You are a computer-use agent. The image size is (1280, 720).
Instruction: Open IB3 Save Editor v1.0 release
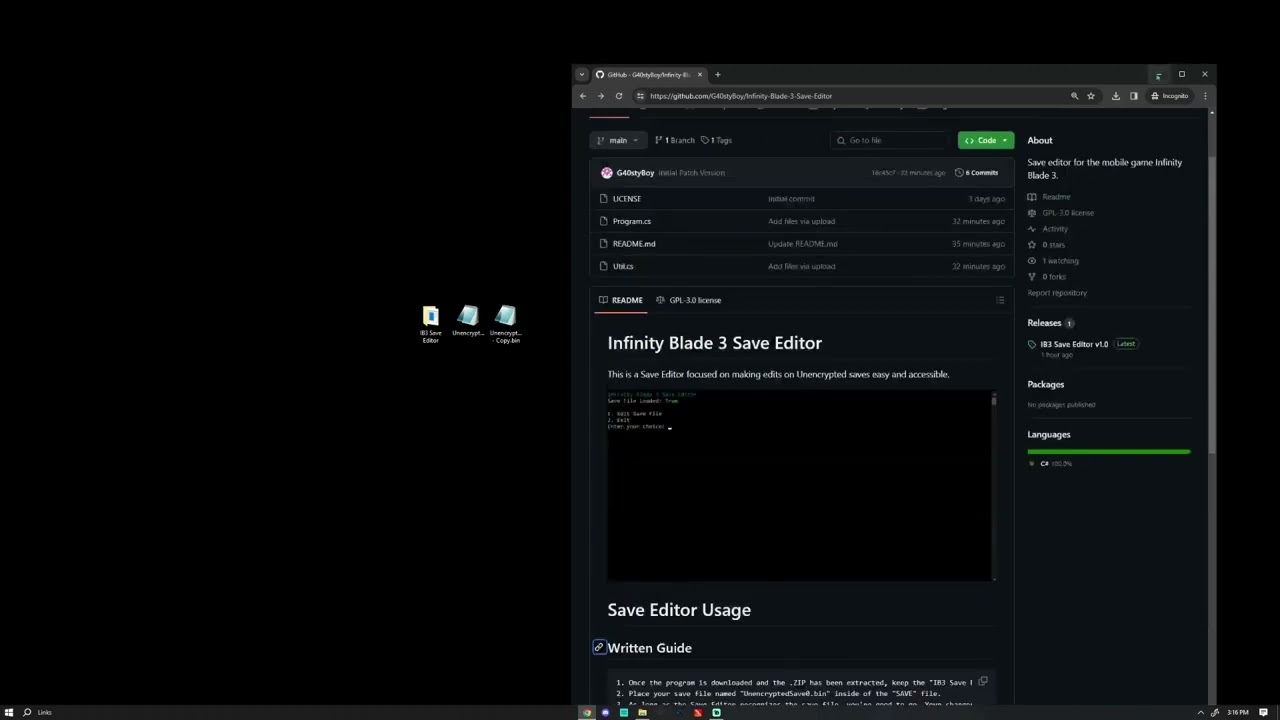pos(1074,344)
